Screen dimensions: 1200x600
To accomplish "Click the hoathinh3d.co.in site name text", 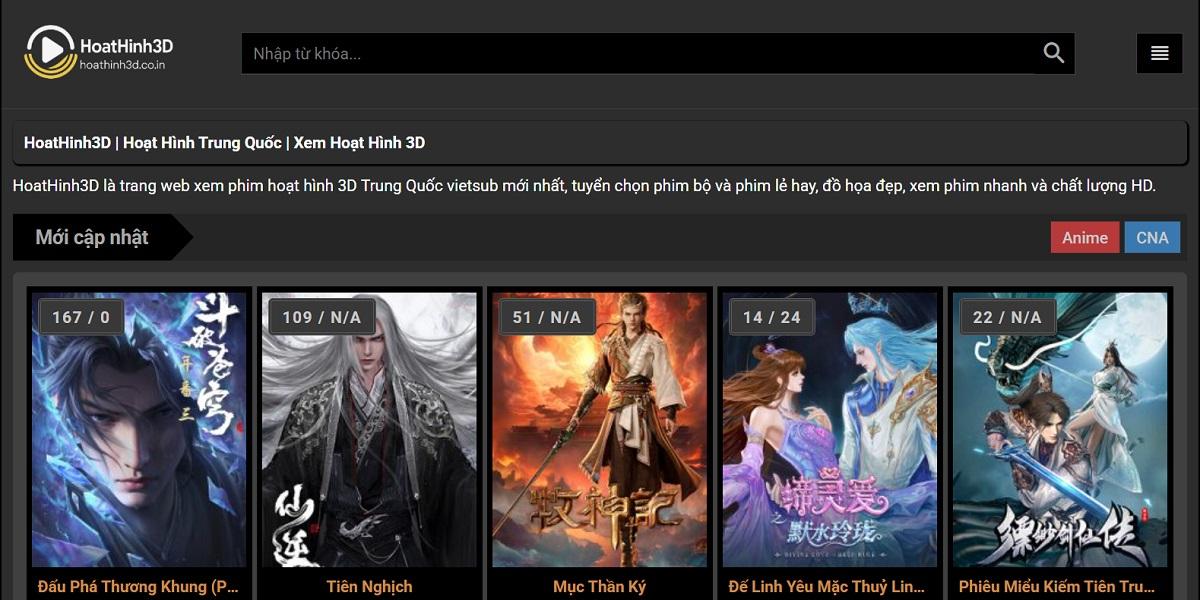I will point(122,65).
